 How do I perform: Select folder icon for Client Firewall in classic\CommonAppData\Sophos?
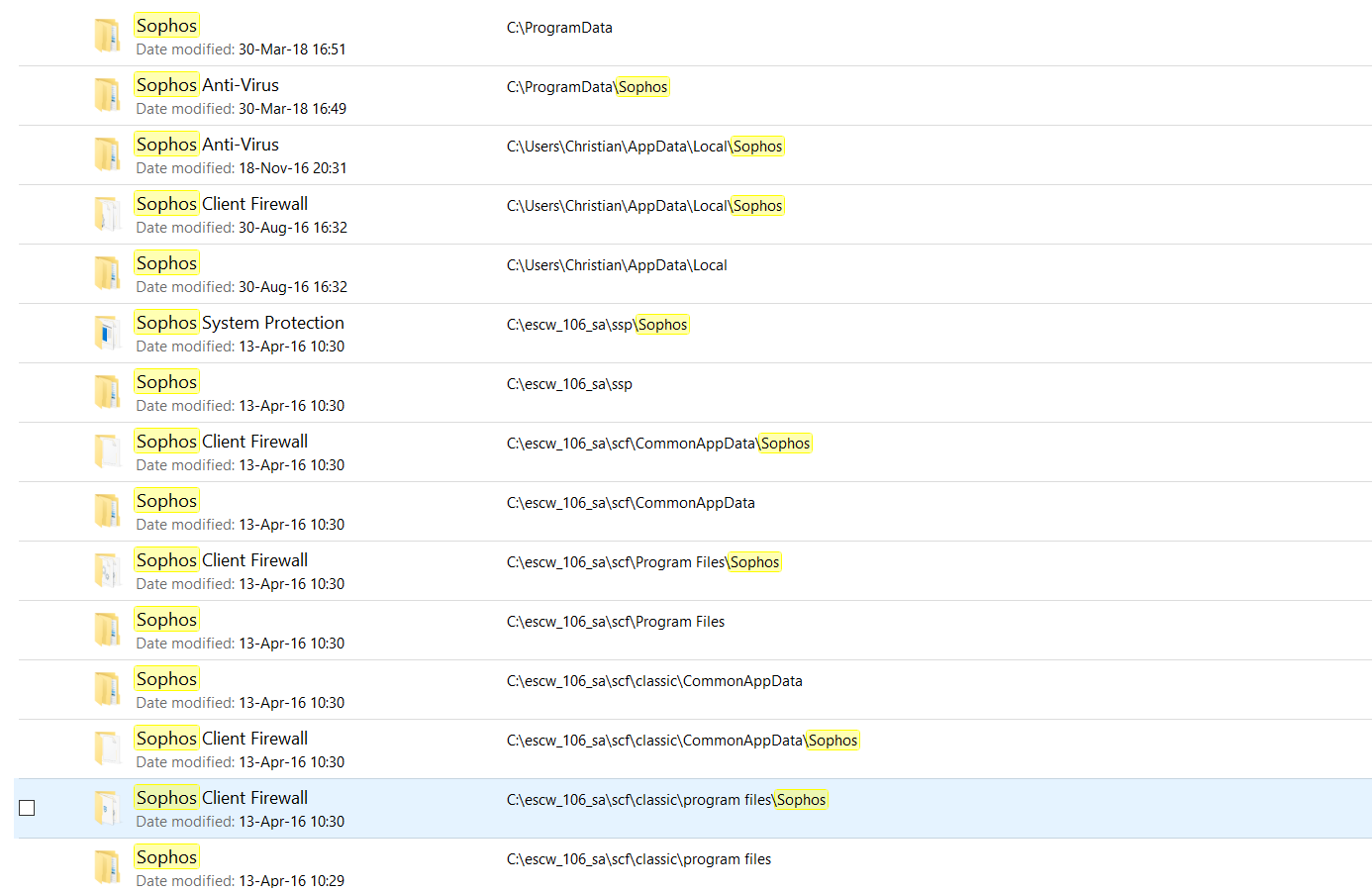(107, 748)
